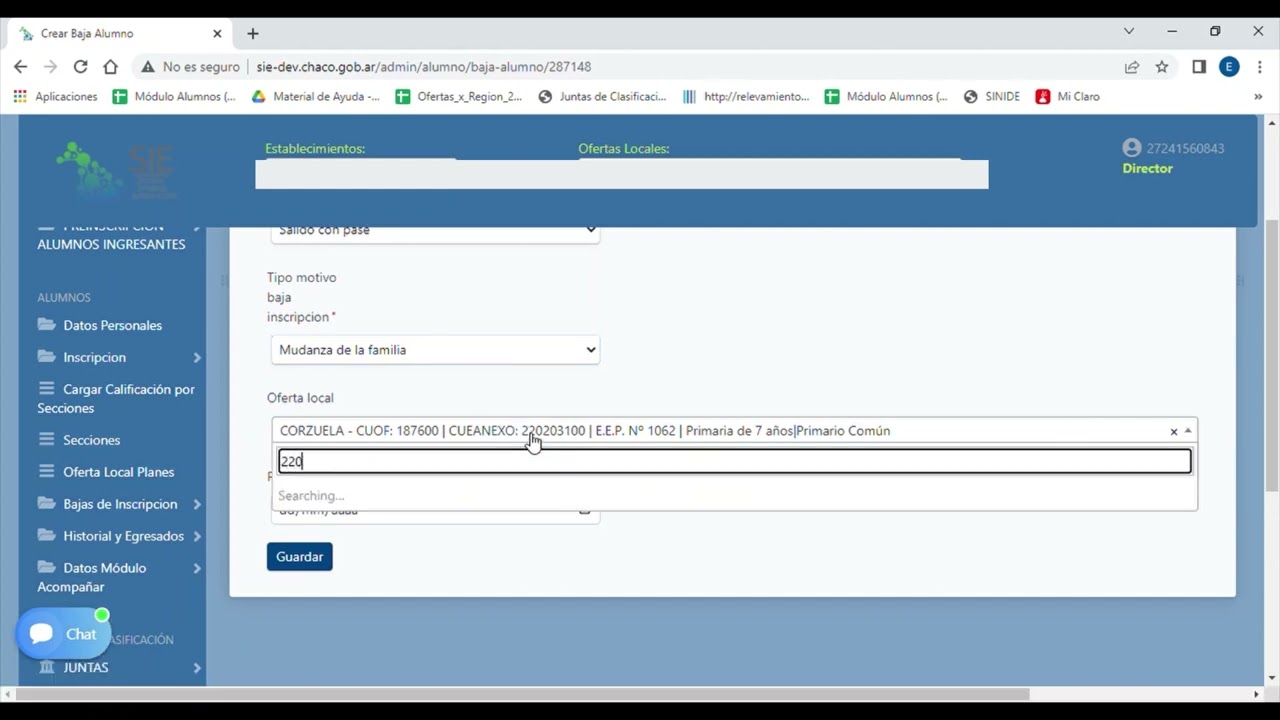The width and height of the screenshot is (1280, 720).
Task: Open the Chrome side panel icon
Action: coord(1198,67)
